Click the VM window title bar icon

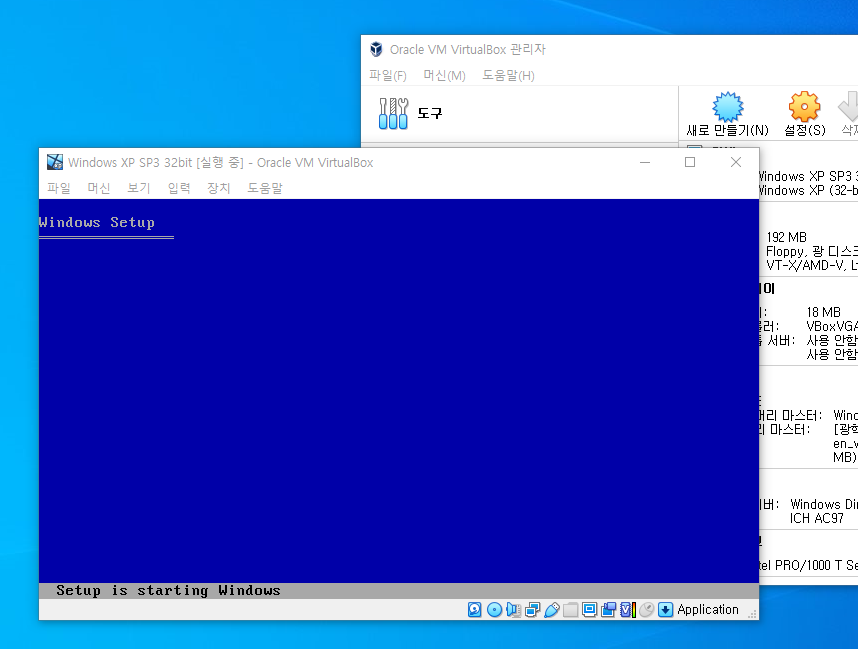[x=55, y=162]
